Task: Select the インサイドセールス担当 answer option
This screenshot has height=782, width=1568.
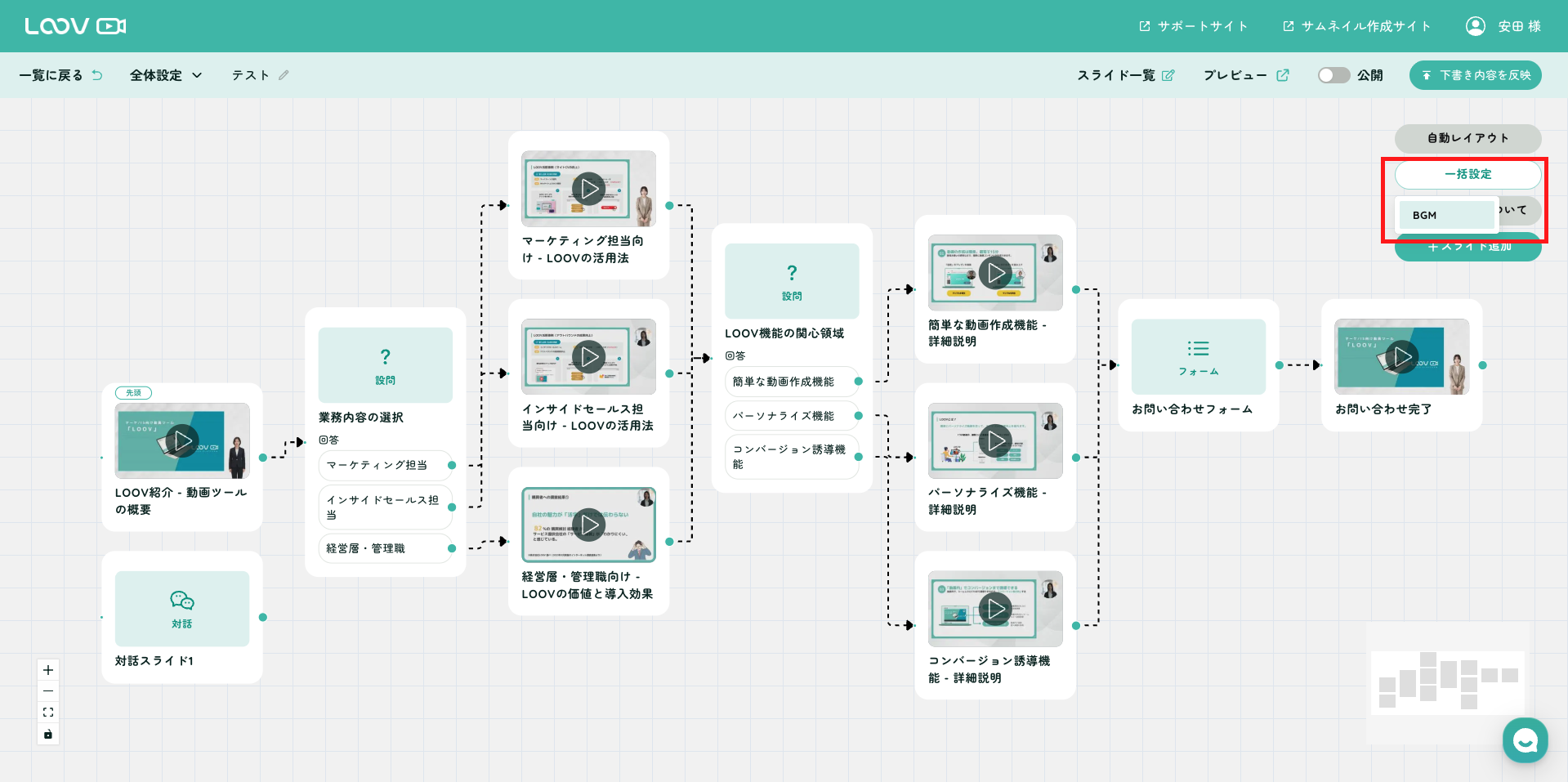Action: (385, 507)
